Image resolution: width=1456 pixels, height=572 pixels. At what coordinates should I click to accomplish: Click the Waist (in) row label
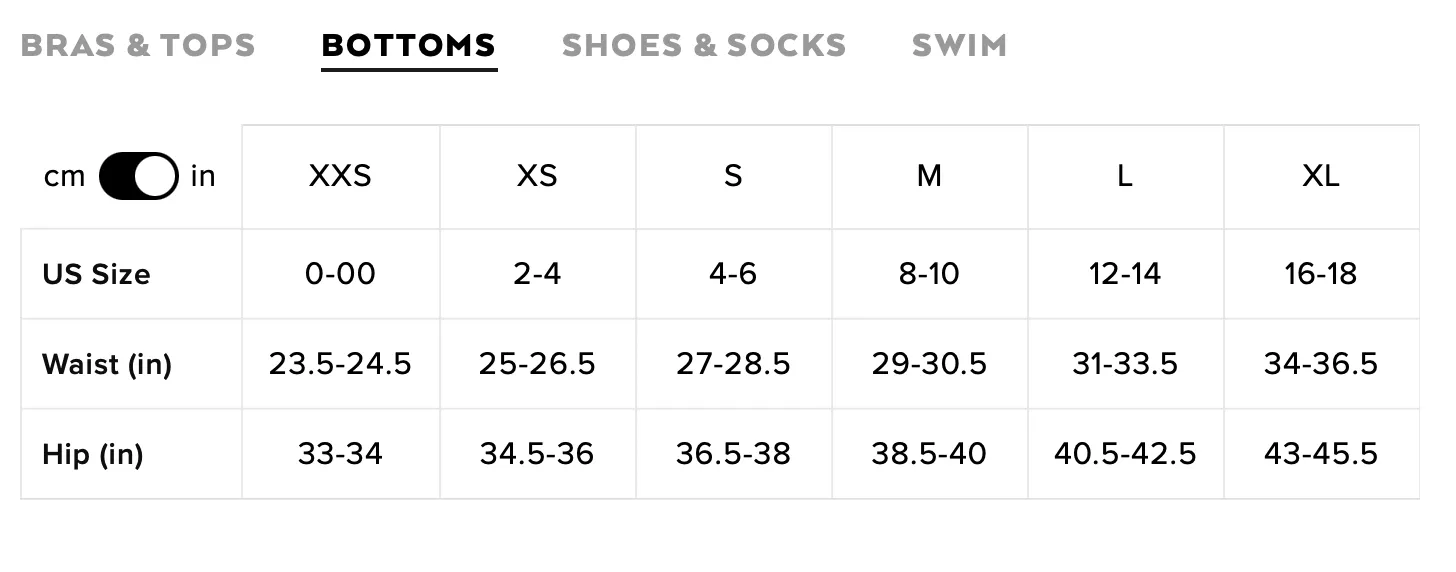(107, 364)
